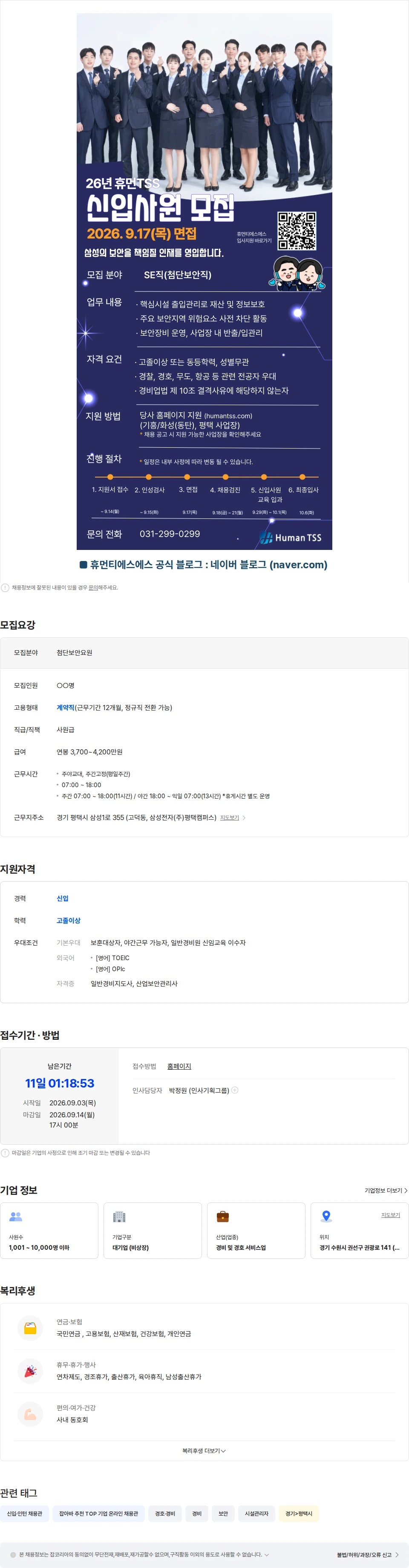The height and width of the screenshot is (1568, 409).
Task: Click the 문의 link in the wrong-info notice
Action: click(x=93, y=587)
